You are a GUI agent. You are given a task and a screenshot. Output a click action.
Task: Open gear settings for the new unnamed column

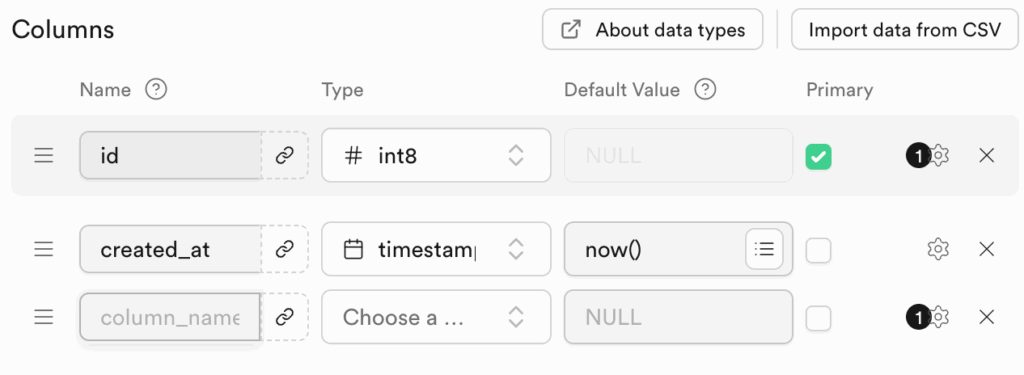(x=938, y=318)
